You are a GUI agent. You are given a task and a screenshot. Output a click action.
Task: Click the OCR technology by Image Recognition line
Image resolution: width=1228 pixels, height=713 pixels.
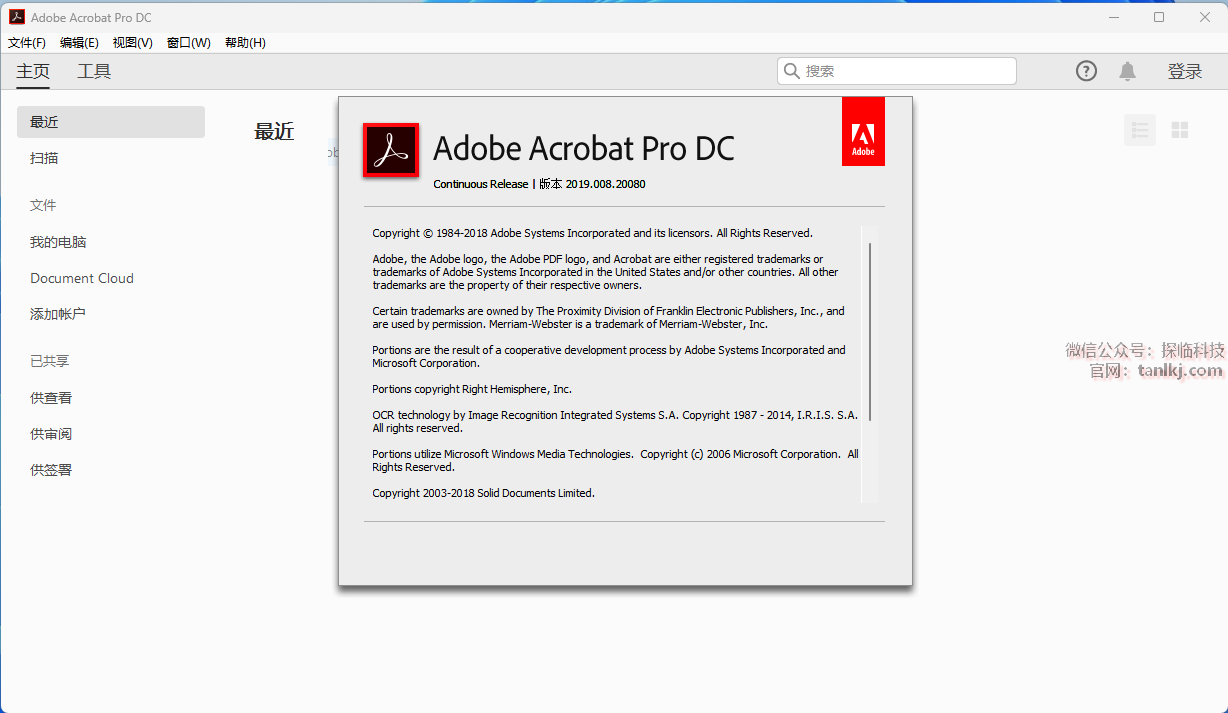[615, 421]
